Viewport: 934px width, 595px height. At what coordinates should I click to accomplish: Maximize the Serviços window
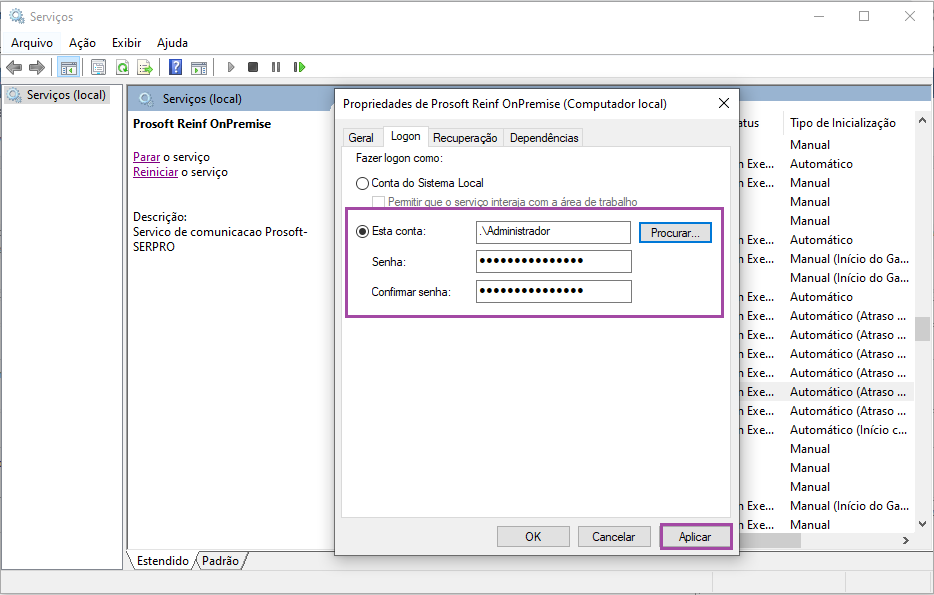click(864, 16)
